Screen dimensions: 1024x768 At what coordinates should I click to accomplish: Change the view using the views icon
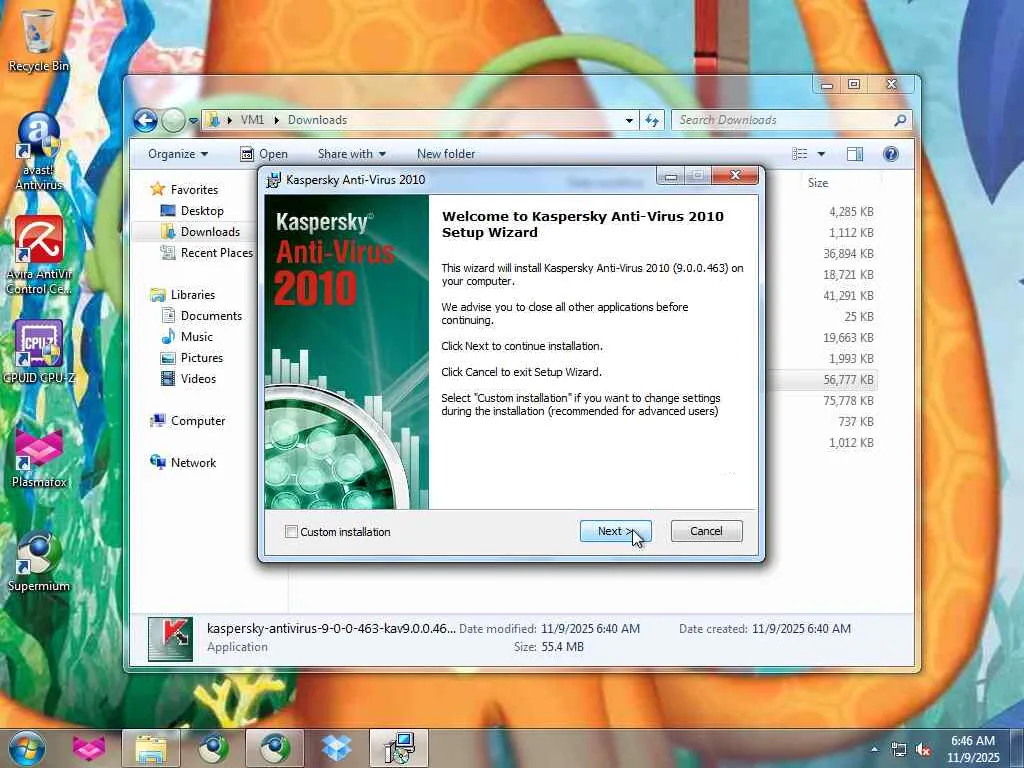(x=800, y=154)
